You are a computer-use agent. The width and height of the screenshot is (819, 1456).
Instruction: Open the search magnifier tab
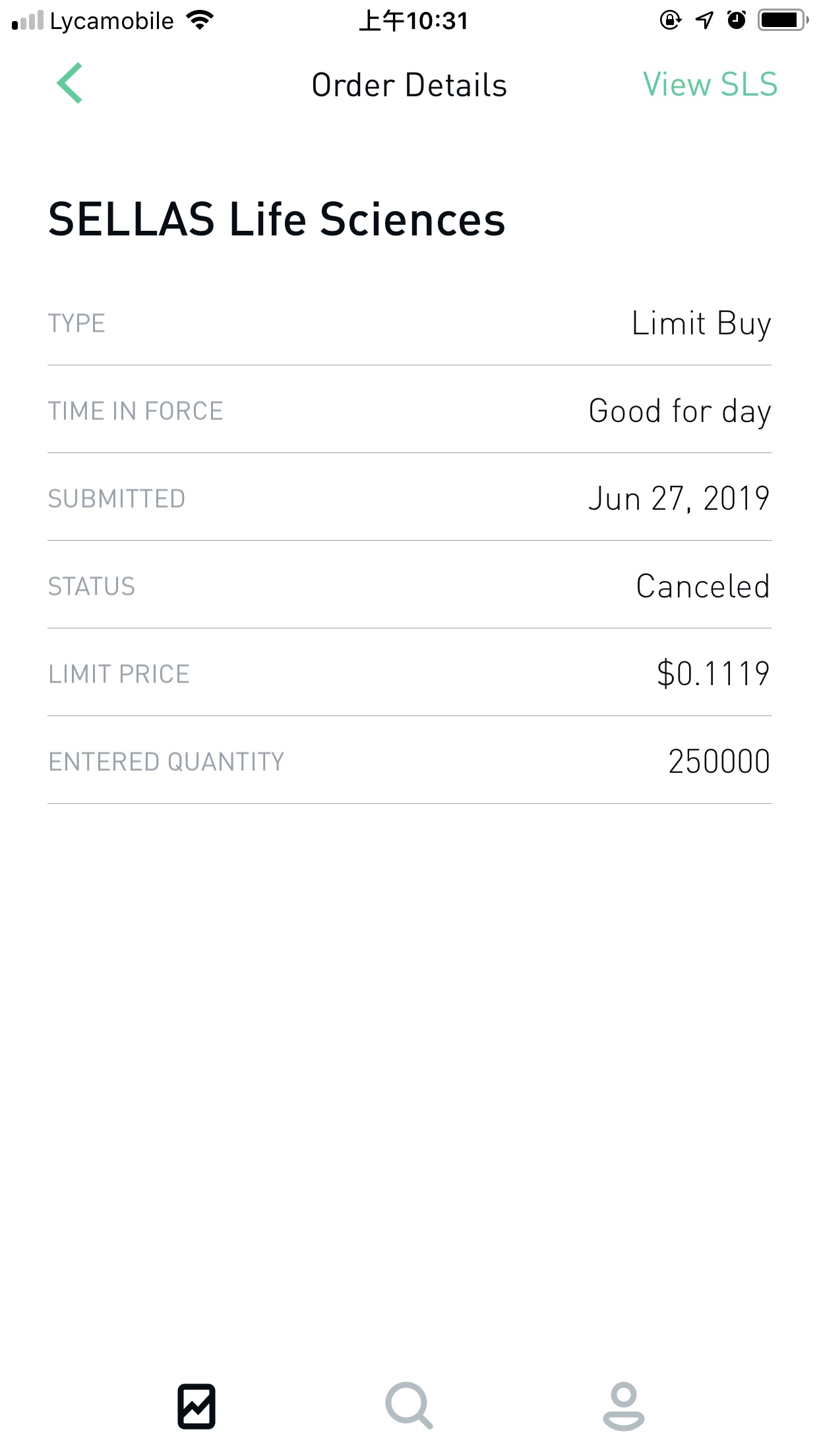[409, 1406]
